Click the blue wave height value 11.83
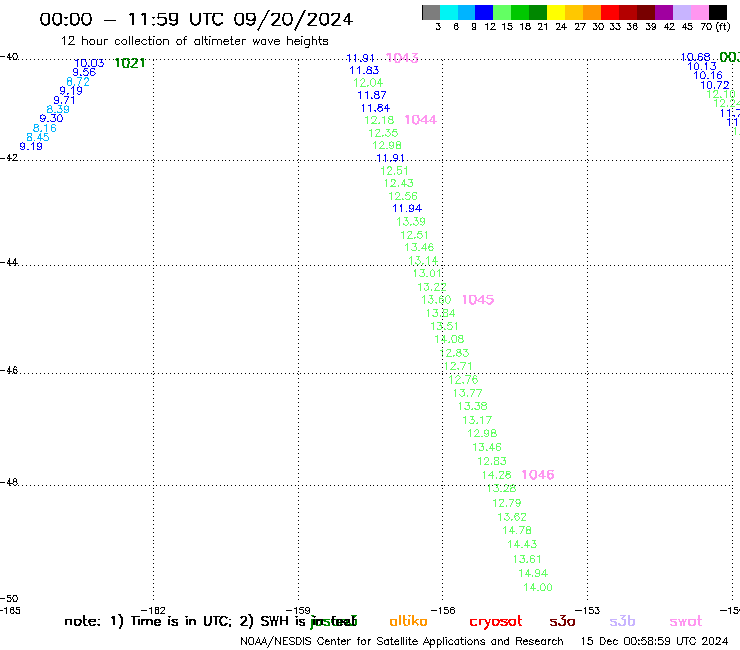This screenshot has height=650, width=740. click(x=364, y=71)
